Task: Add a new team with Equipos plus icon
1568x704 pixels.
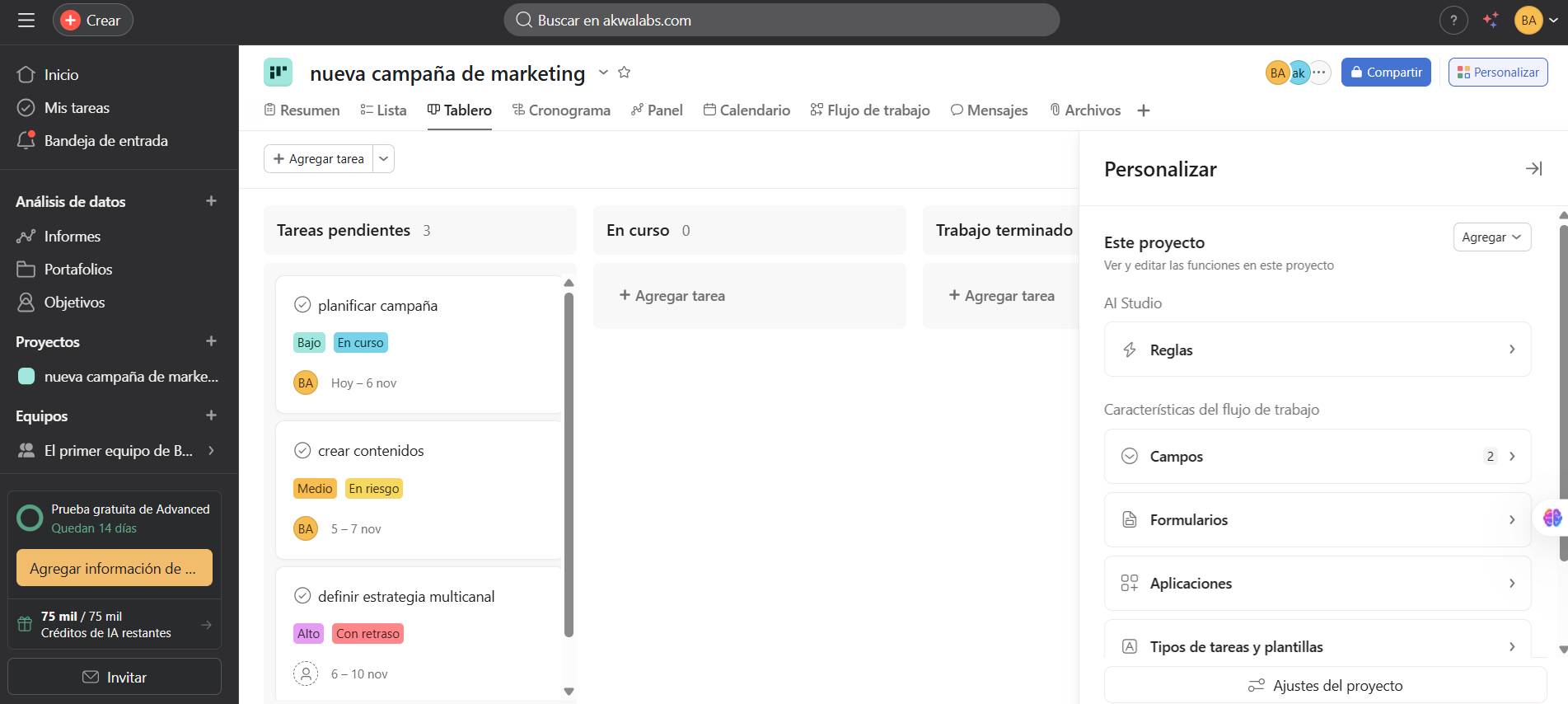Action: pos(211,415)
